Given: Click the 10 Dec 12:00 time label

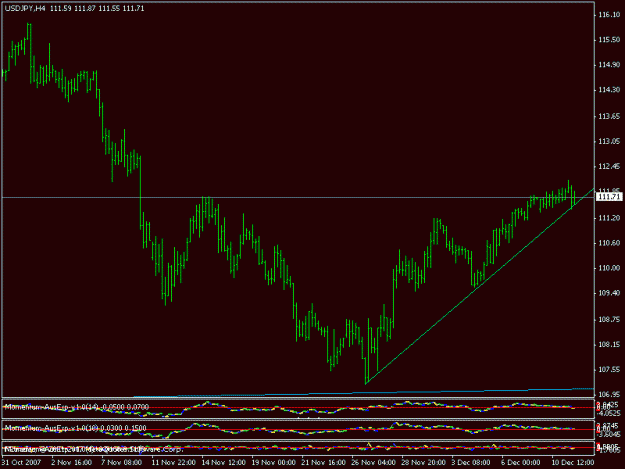Looking at the screenshot, I should coord(573,463).
